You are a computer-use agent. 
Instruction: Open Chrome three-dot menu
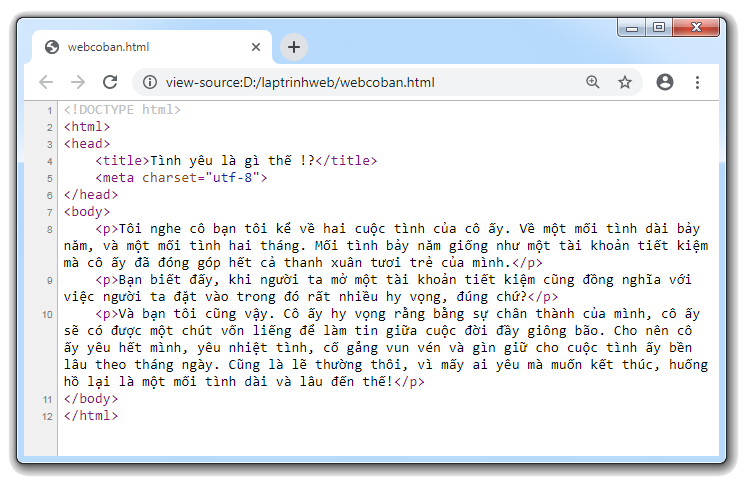(698, 82)
